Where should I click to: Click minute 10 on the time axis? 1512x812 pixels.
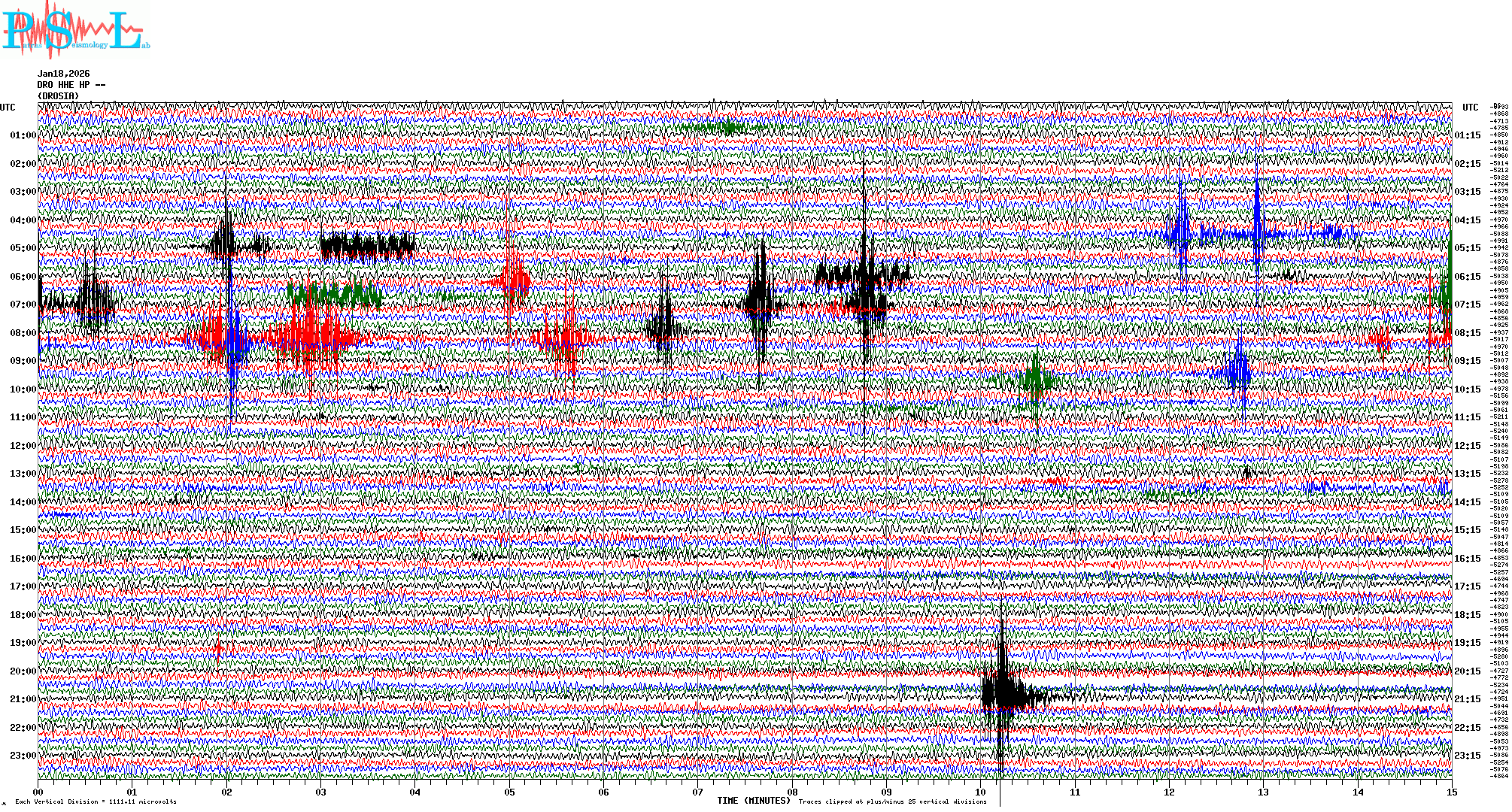980,792
